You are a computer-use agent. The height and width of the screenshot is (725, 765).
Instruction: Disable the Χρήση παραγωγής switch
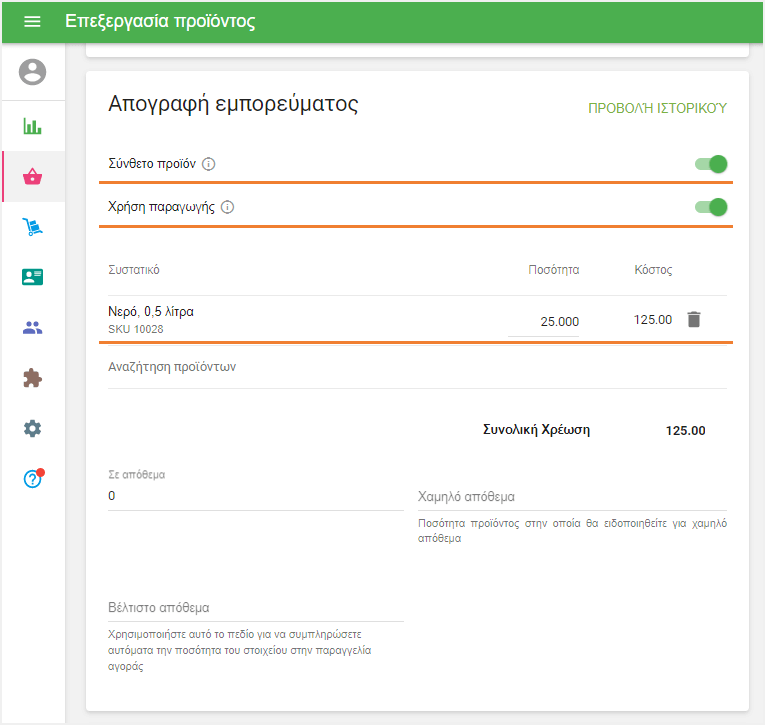click(711, 207)
